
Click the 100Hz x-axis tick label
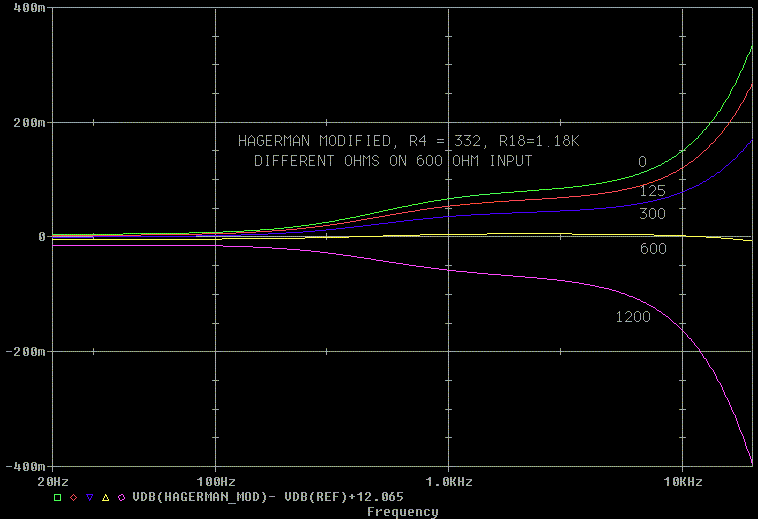(215, 481)
